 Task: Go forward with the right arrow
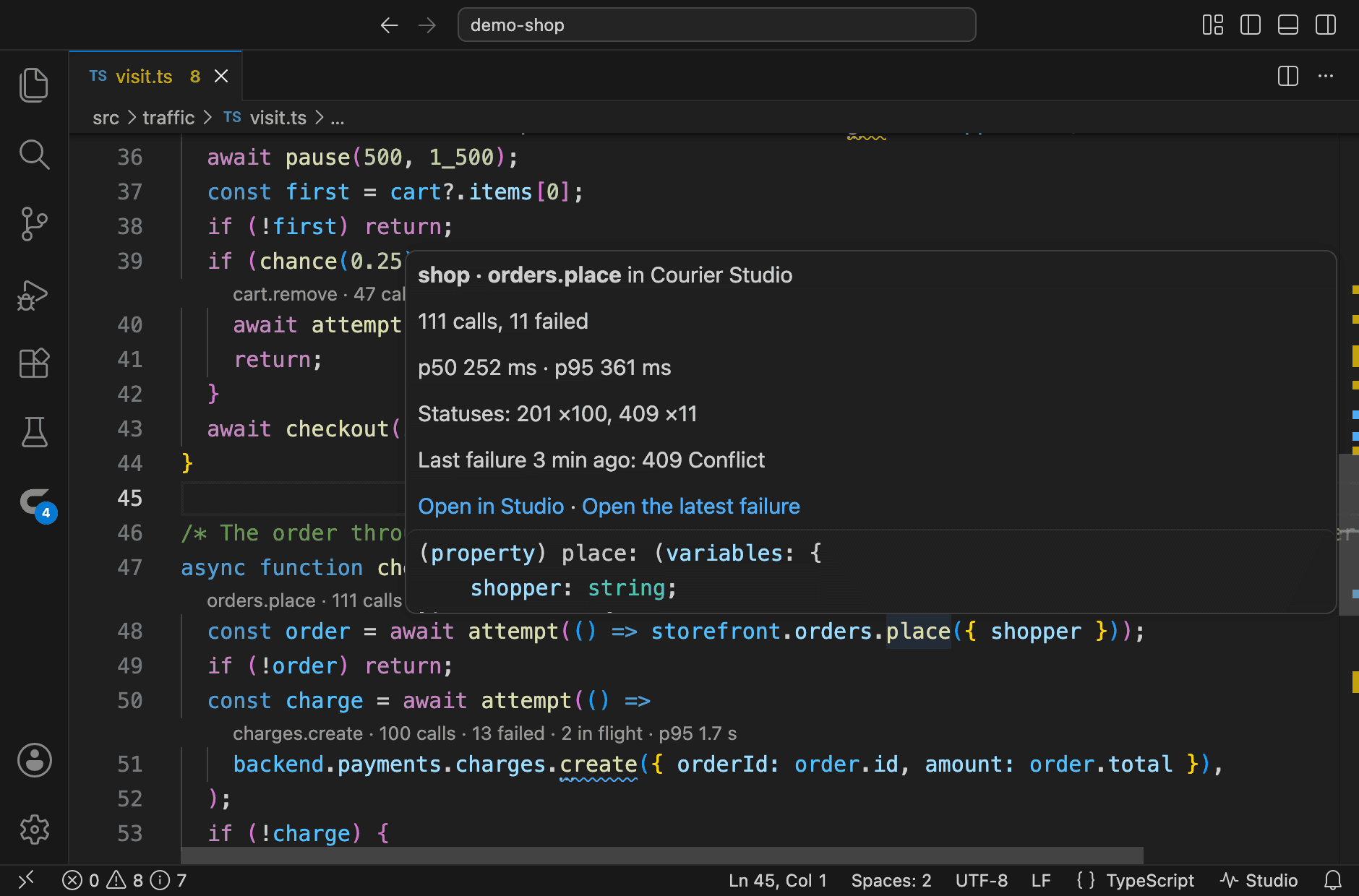tap(427, 25)
